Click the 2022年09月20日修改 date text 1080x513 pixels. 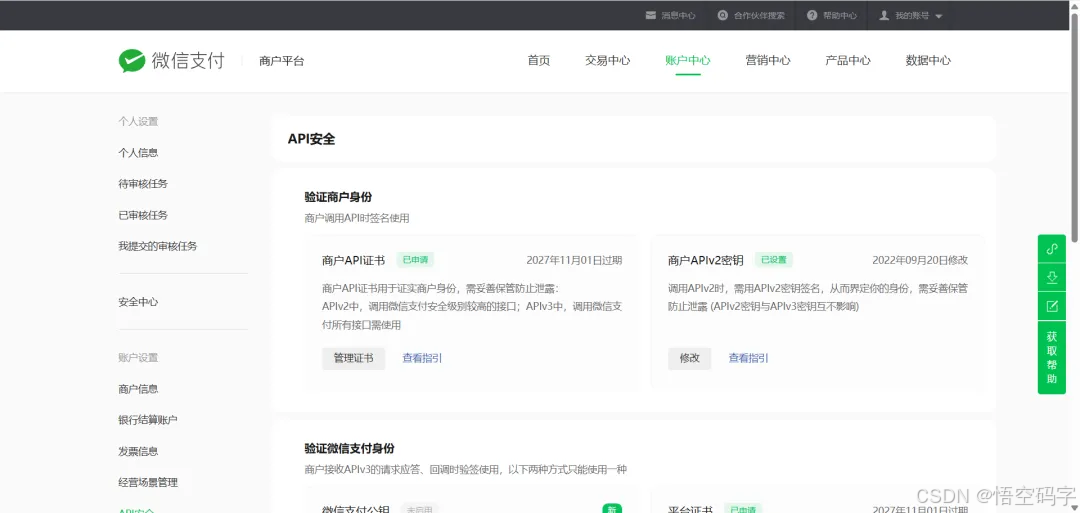920,260
